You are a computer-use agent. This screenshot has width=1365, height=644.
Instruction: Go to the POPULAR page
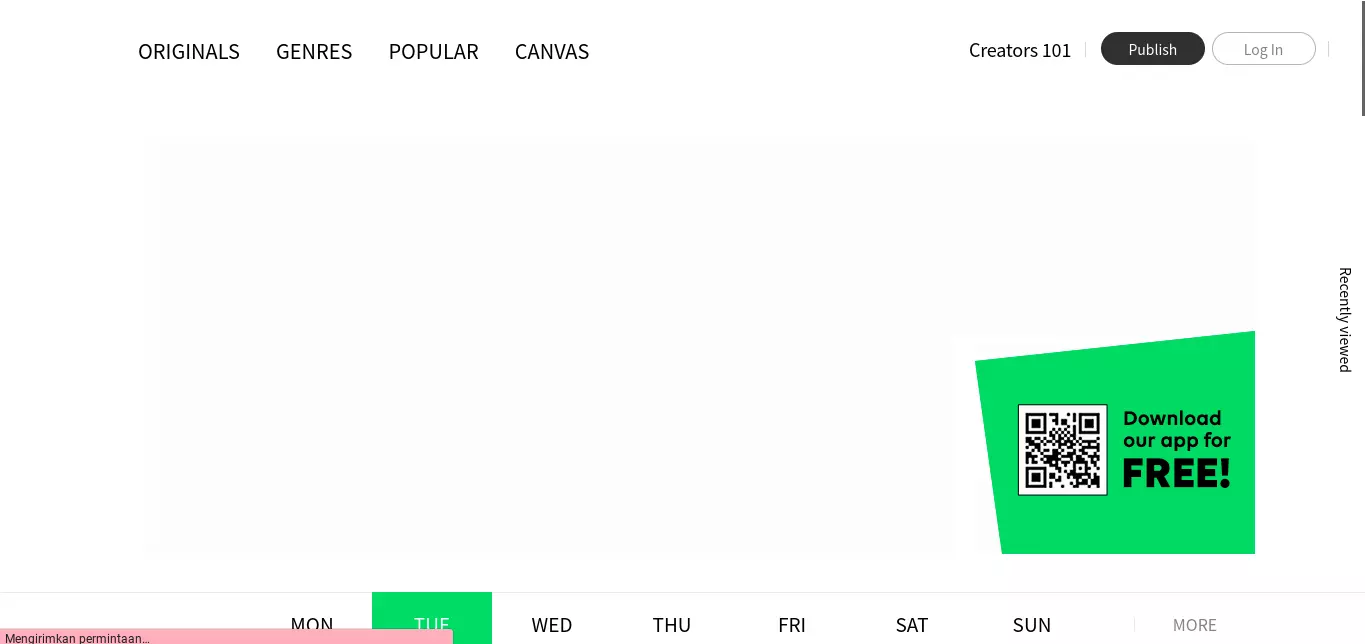[433, 51]
